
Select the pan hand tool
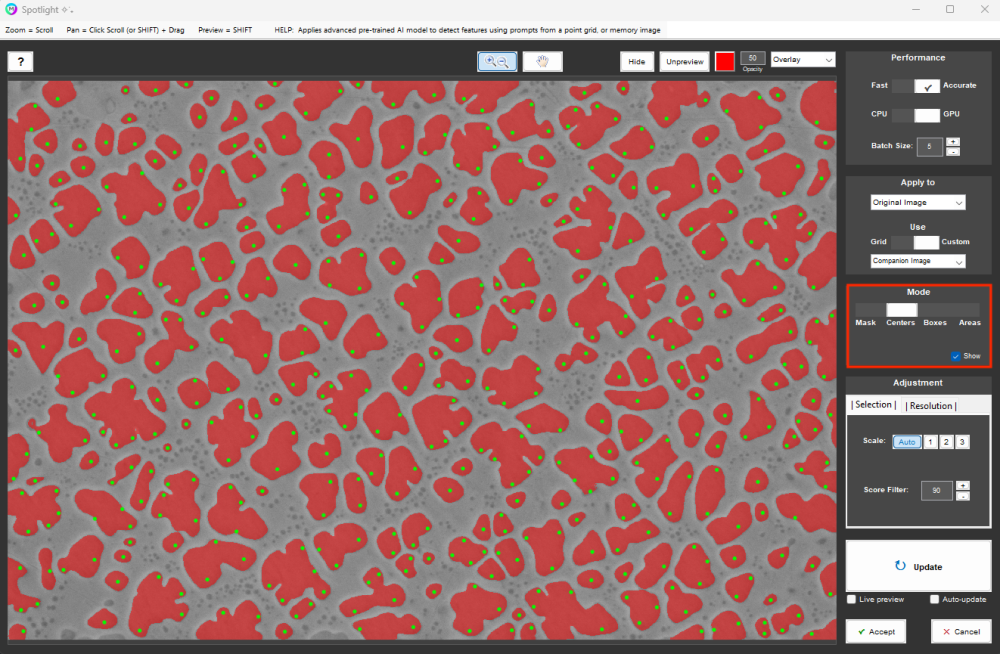pos(542,61)
